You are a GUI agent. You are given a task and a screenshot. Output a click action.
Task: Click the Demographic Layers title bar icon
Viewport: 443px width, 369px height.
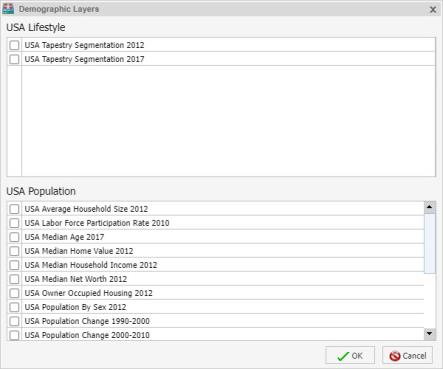click(8, 9)
